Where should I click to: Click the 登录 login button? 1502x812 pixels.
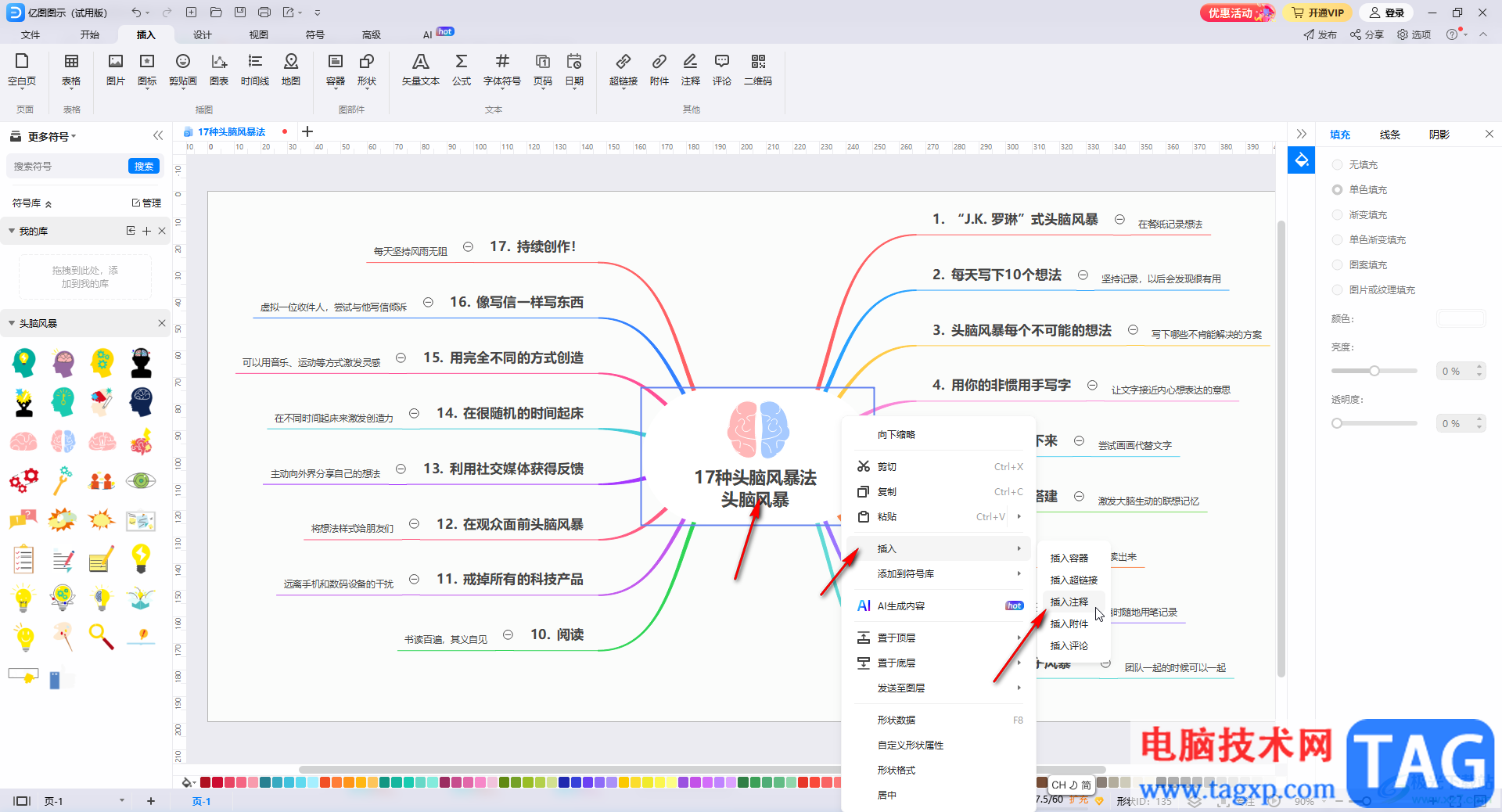[1388, 13]
